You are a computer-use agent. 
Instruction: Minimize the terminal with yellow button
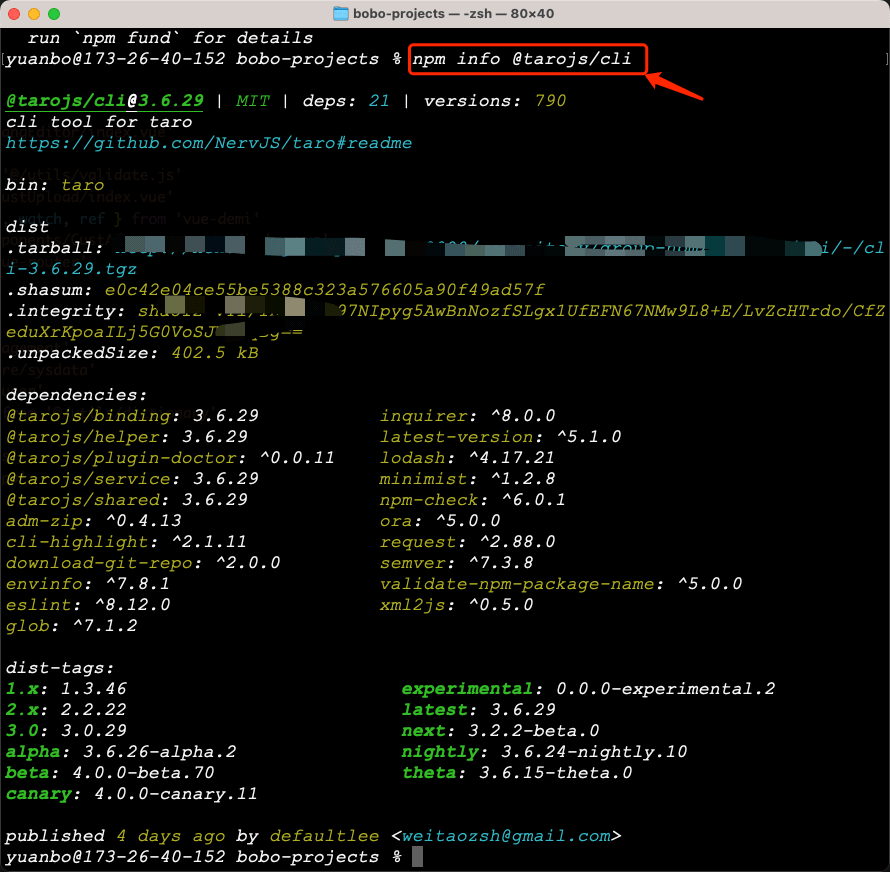34,14
